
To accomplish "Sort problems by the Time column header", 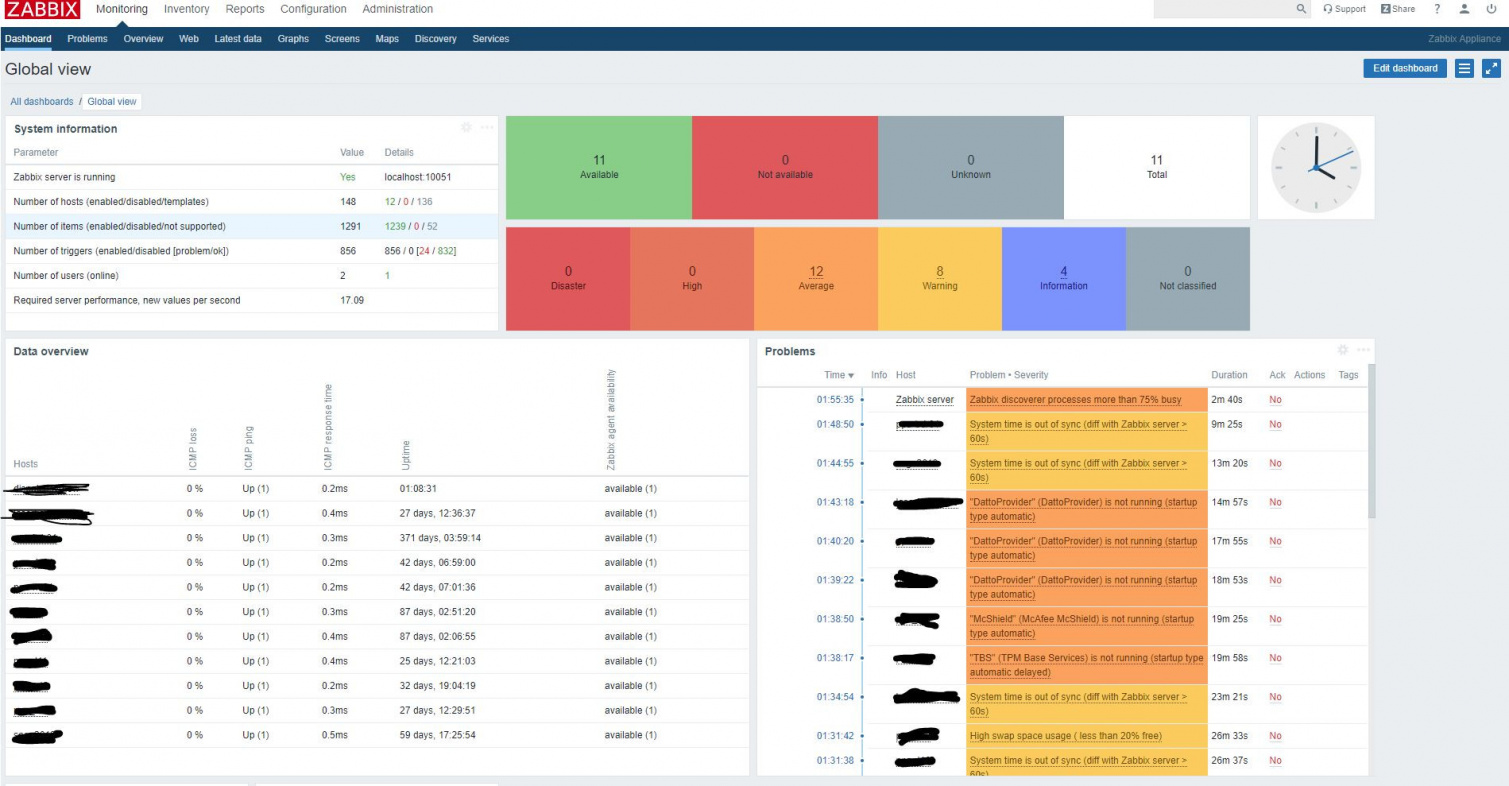I will [x=839, y=375].
